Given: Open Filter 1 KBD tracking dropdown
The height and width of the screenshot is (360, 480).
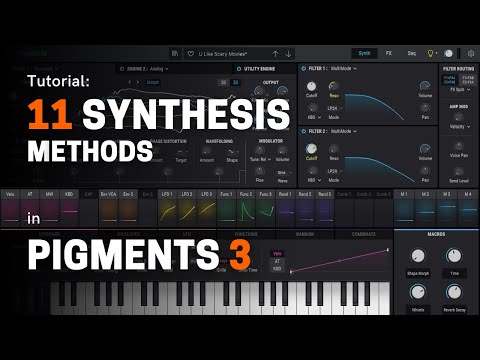Looking at the screenshot, I should click(x=314, y=117).
